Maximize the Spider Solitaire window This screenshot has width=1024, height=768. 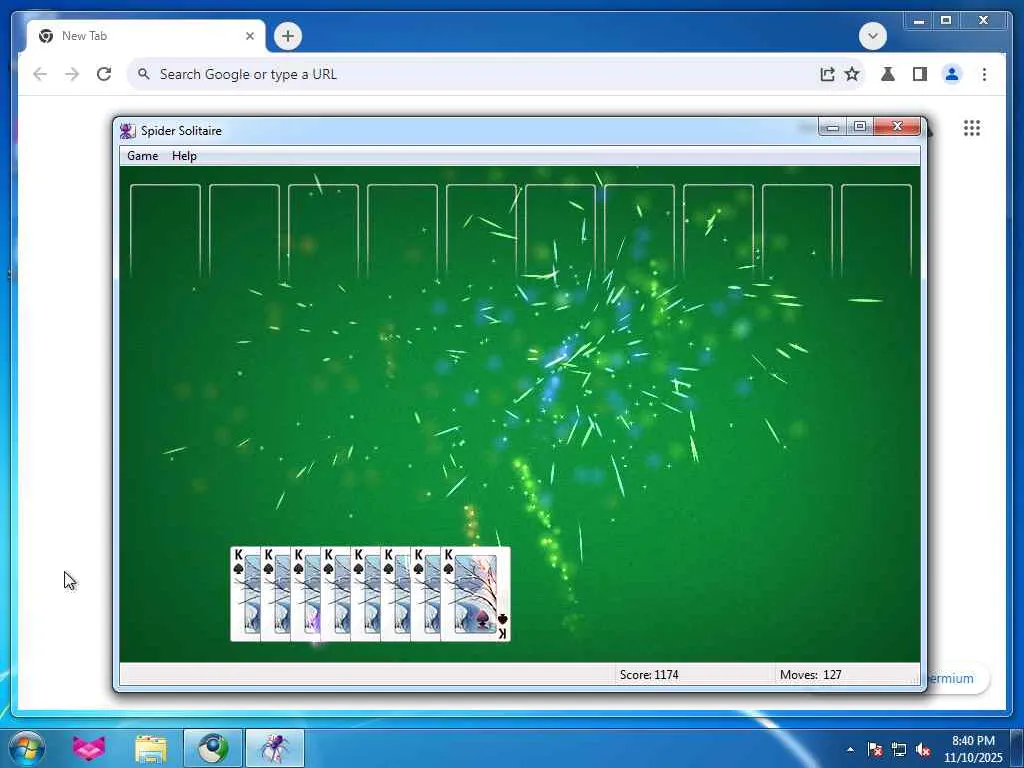tap(860, 127)
